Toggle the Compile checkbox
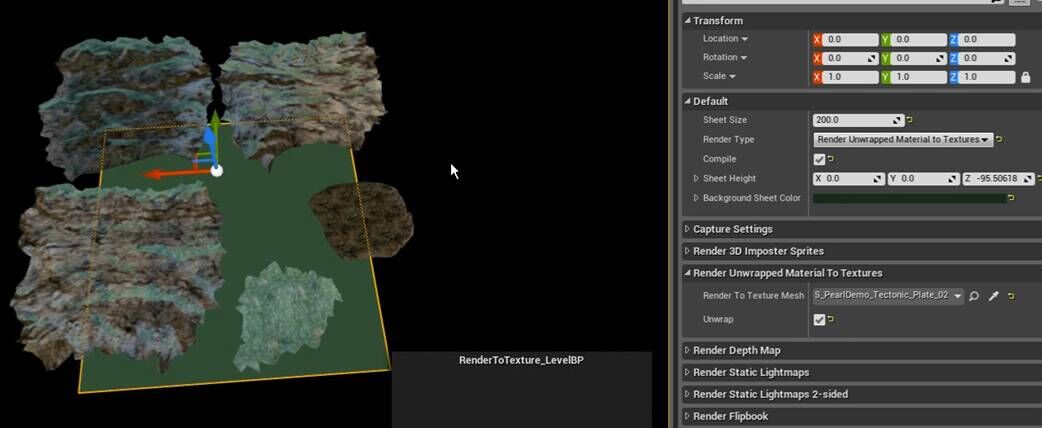Image resolution: width=1042 pixels, height=428 pixels. pos(819,159)
